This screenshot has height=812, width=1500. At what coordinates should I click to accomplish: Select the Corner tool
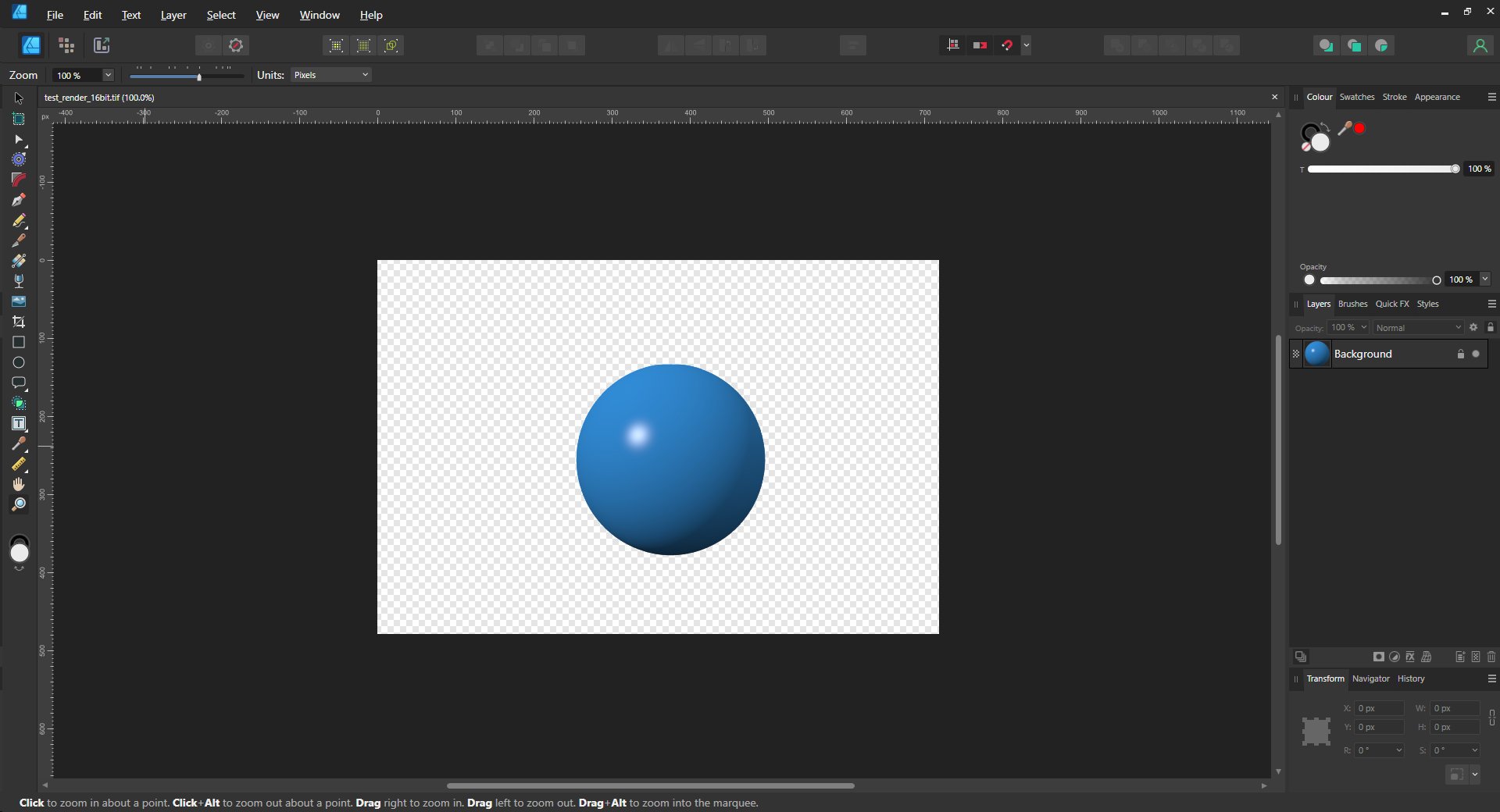19,180
